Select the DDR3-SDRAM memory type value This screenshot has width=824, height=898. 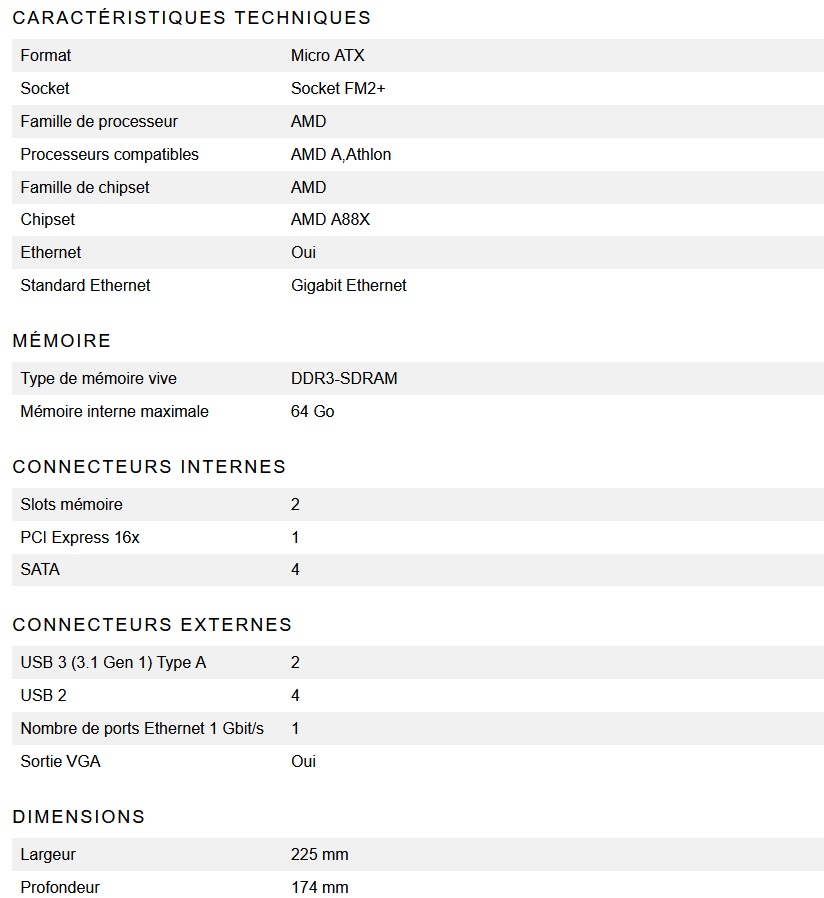(x=344, y=379)
